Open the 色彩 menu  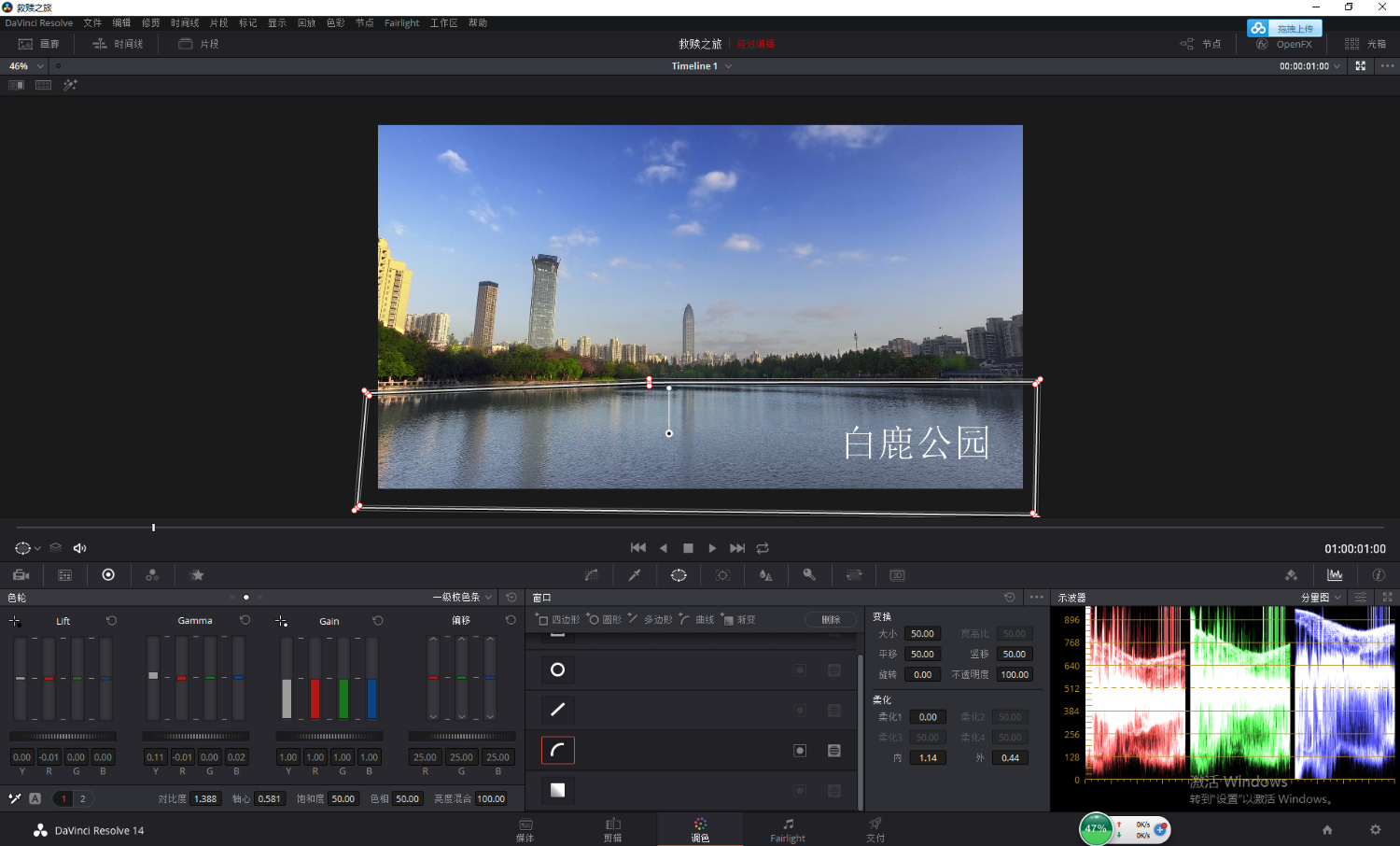(335, 23)
